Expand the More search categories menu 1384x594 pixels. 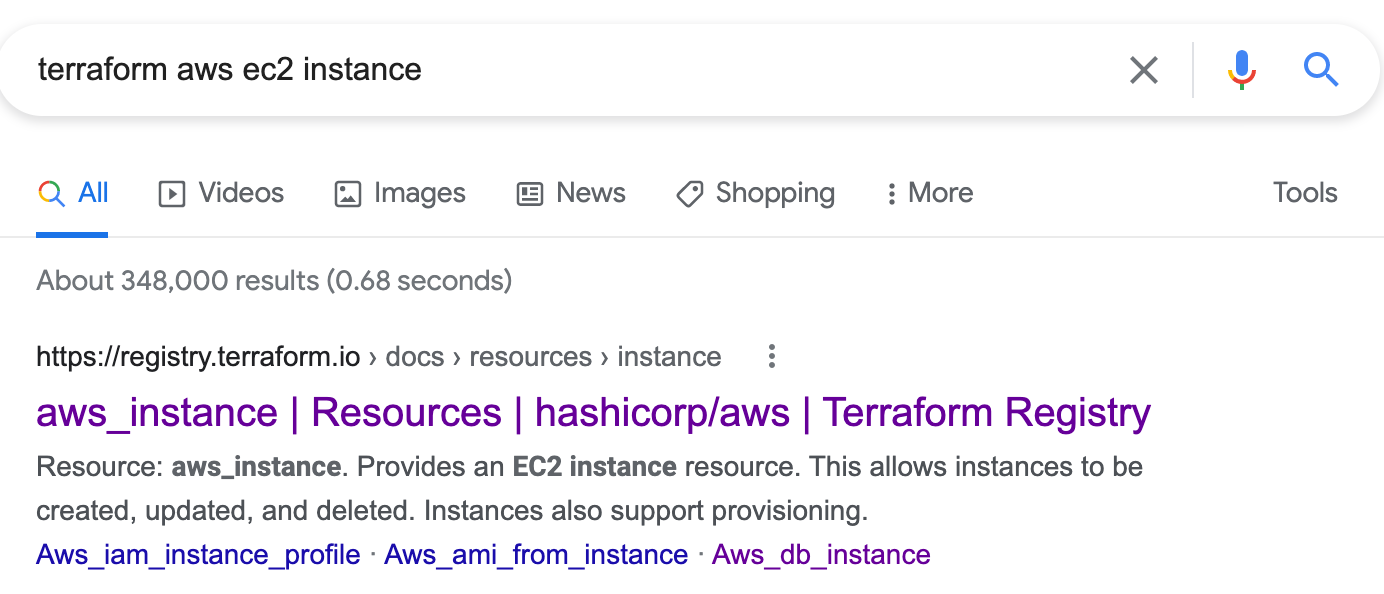click(x=930, y=193)
